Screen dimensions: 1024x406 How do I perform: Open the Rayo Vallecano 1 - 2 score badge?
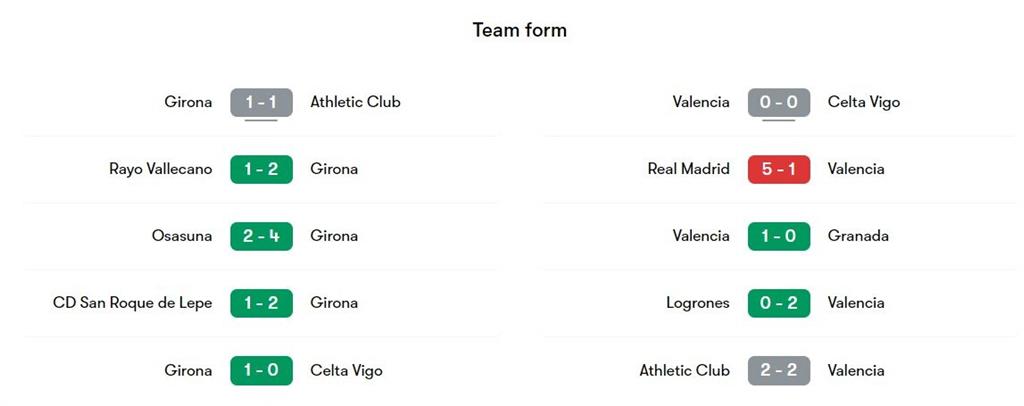pos(261,169)
